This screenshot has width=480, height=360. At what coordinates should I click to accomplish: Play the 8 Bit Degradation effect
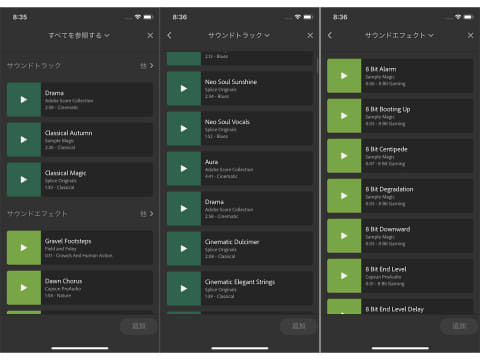pos(344,196)
